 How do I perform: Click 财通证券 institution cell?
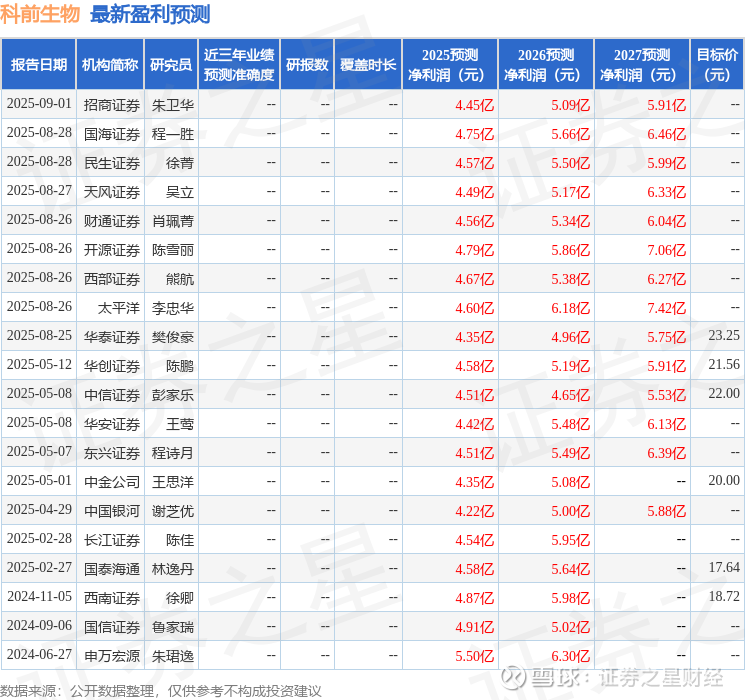click(x=112, y=221)
